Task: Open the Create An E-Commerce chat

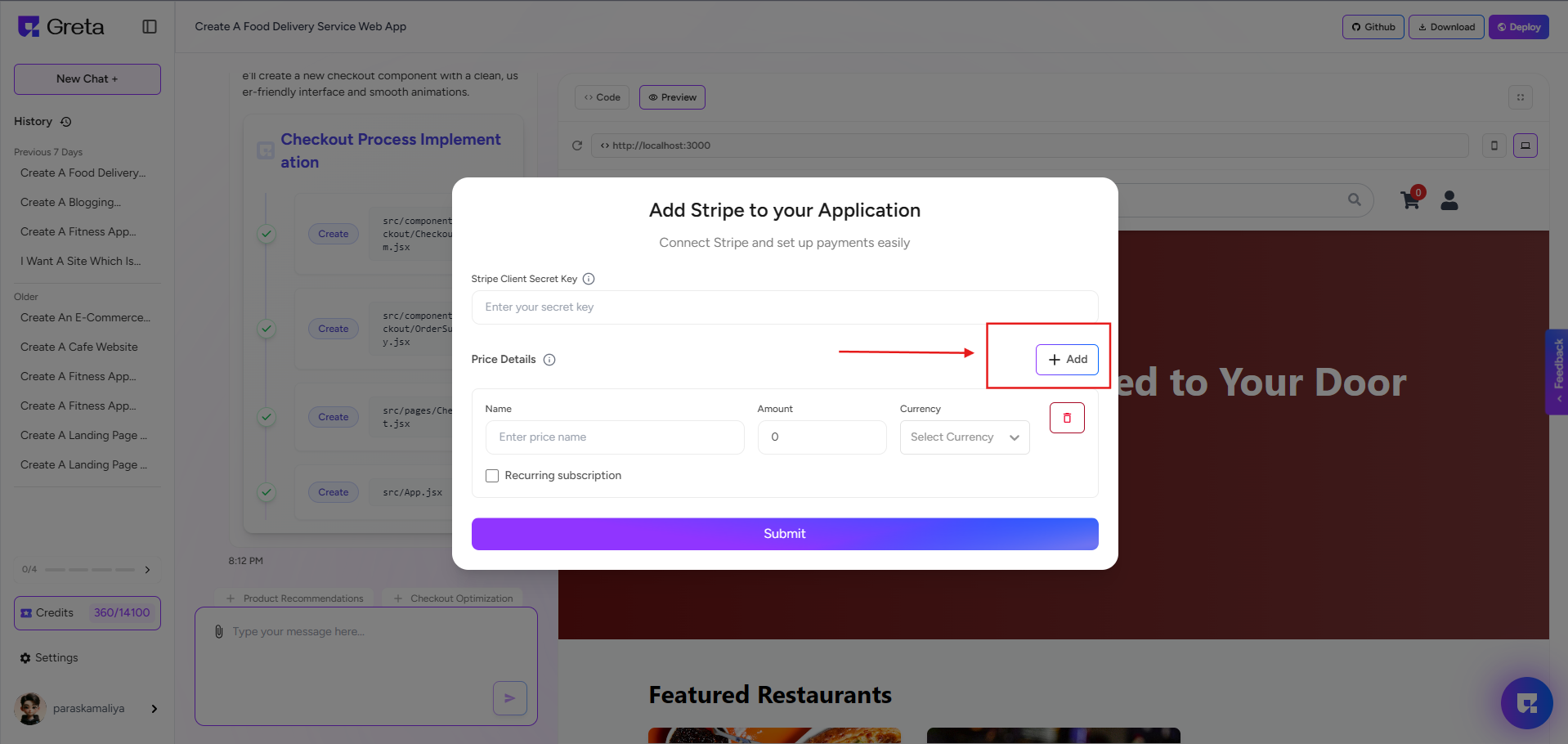Action: (86, 318)
